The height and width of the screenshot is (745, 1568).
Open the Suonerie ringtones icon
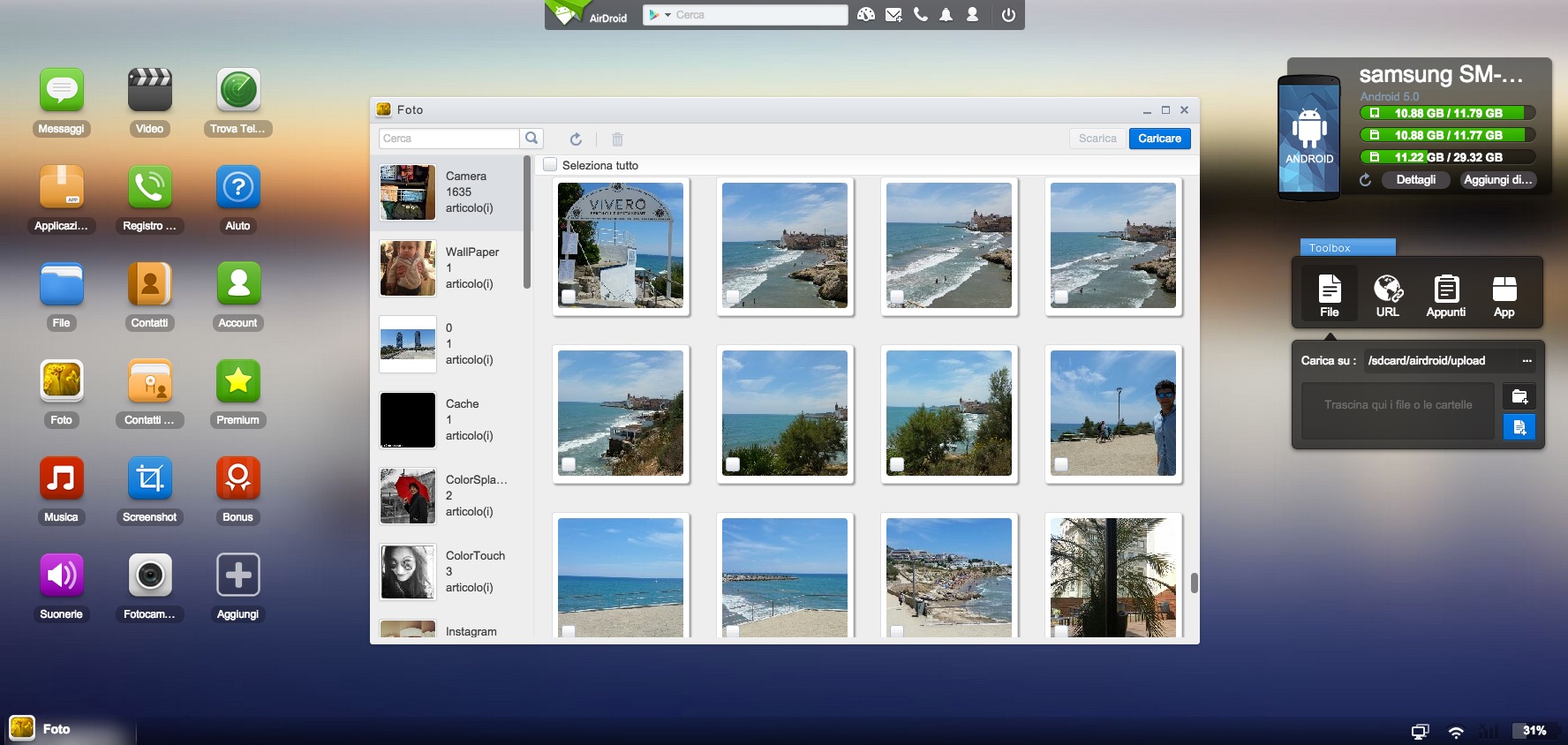tap(61, 576)
